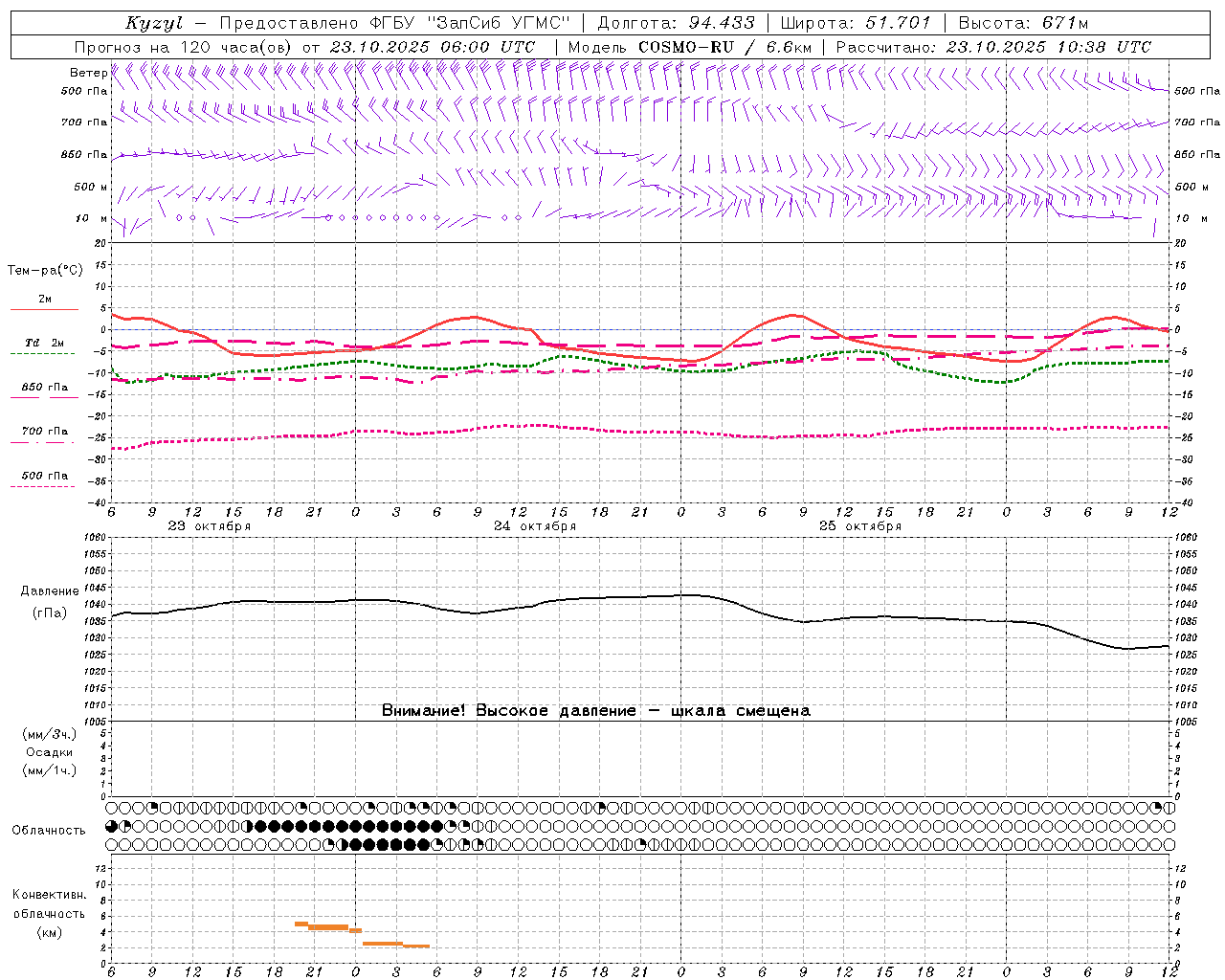This screenshot has height=980, width=1225.
Task: Click the "(км)" unit under convective cloud label
Action: 49,932
